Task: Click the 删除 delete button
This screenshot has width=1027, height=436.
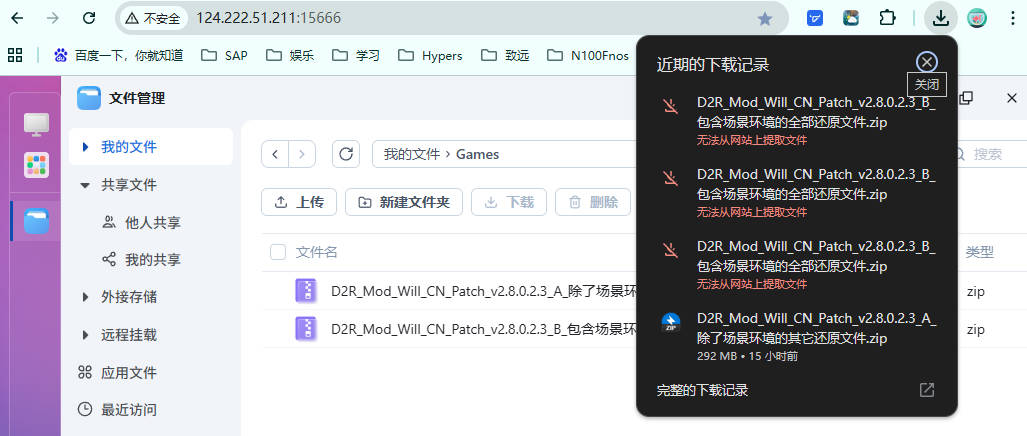Action: click(593, 202)
